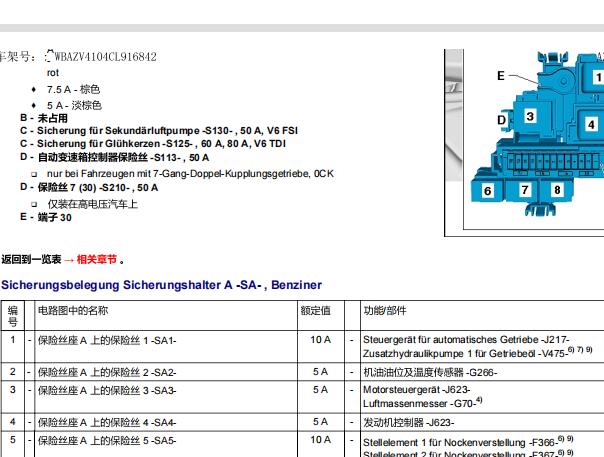Click the label 7 in the fuse box diagram
The width and height of the screenshot is (604, 457).
click(x=525, y=190)
